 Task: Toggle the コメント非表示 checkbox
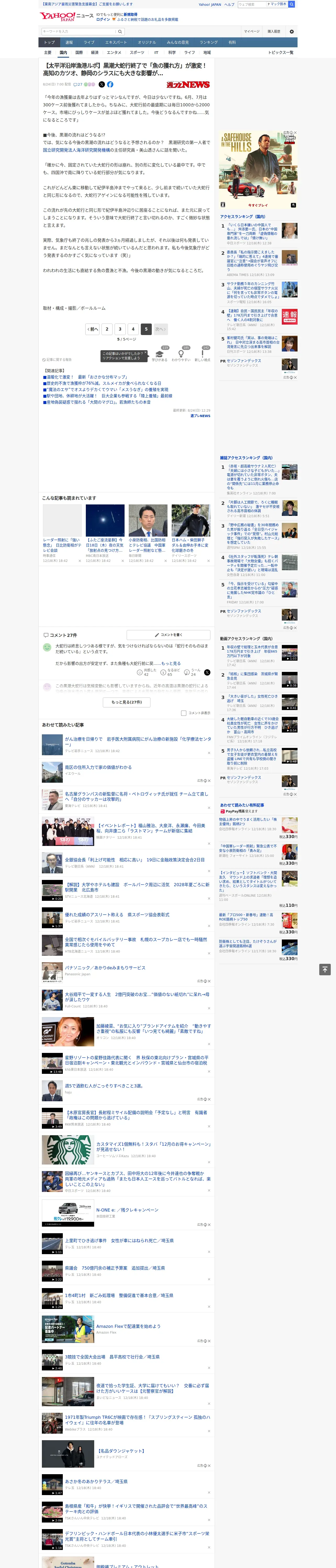point(183,713)
